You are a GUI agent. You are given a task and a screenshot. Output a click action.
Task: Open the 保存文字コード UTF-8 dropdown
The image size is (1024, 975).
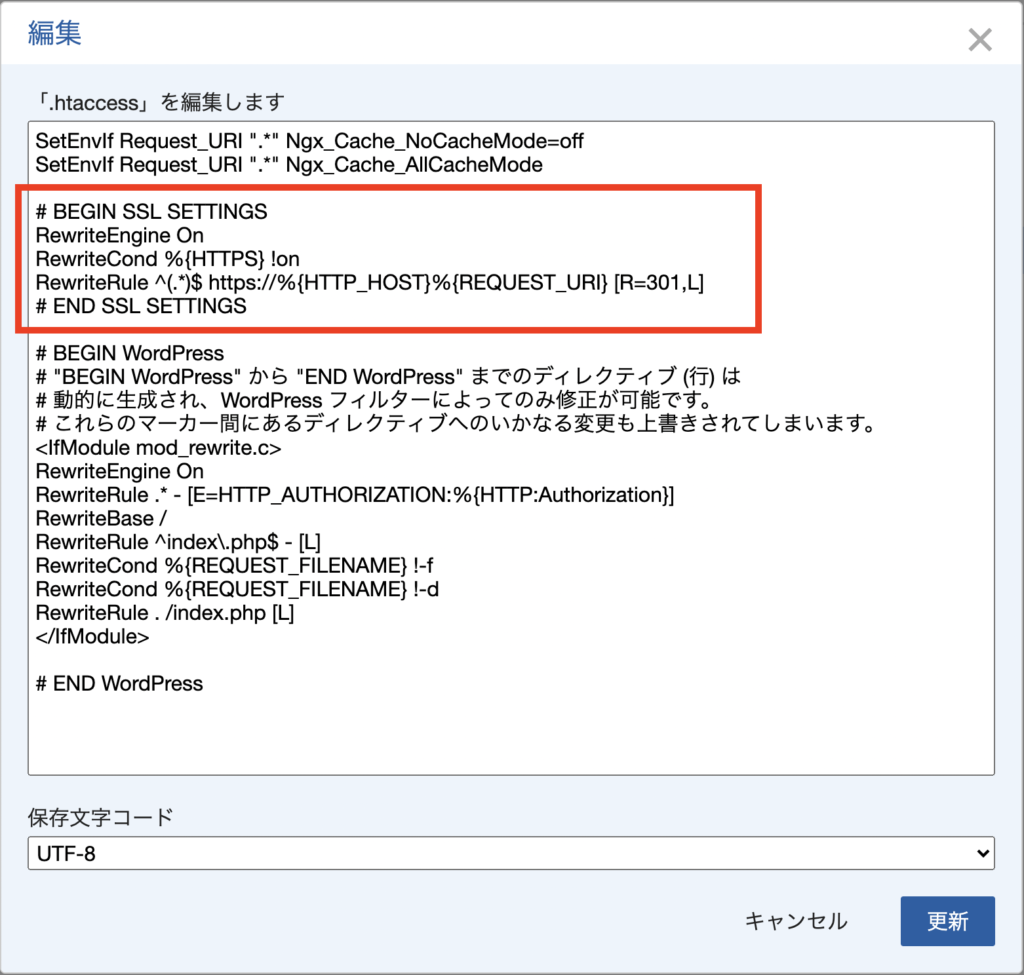(x=511, y=853)
